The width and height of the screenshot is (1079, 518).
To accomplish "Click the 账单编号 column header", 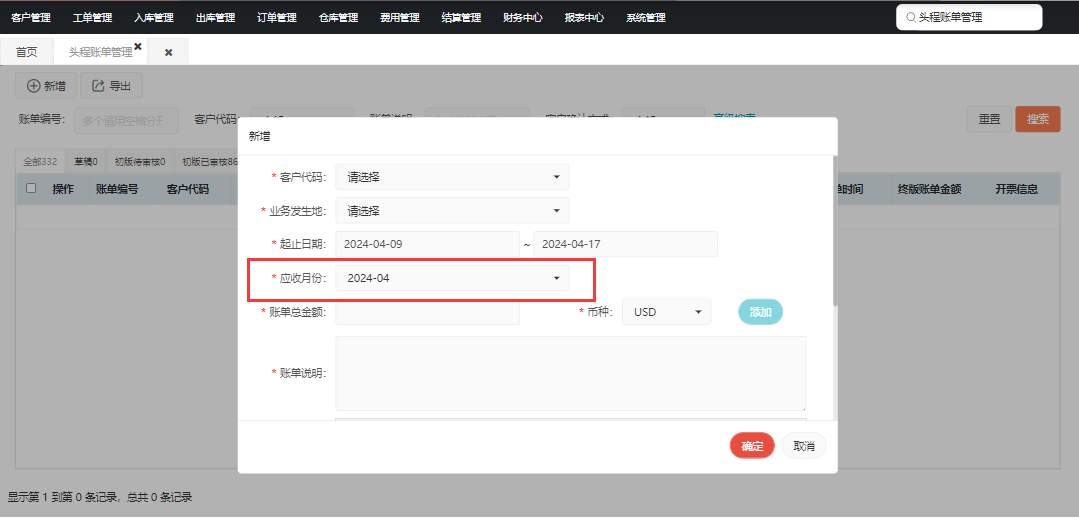I will 117,189.
